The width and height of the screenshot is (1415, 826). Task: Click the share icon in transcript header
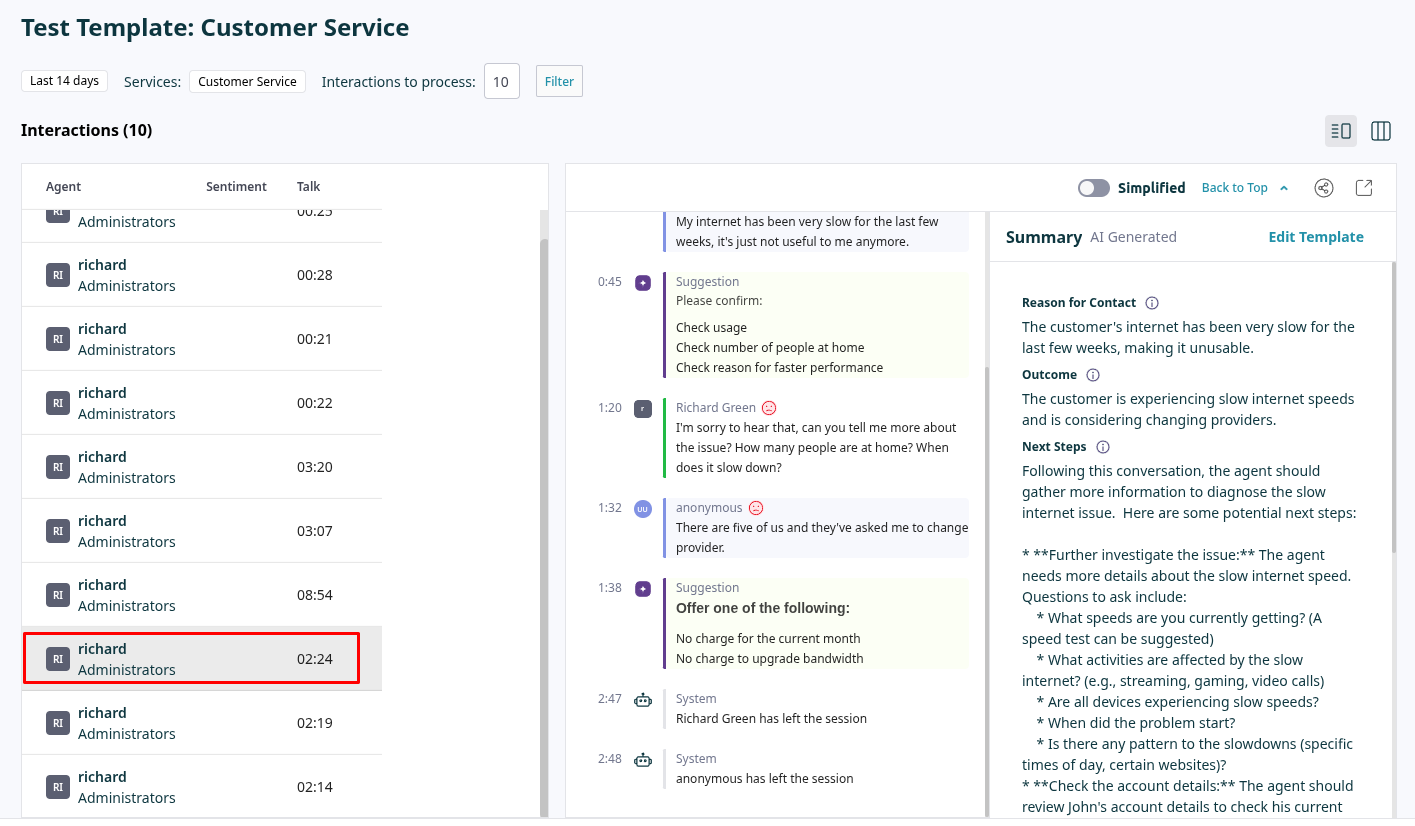point(1324,188)
